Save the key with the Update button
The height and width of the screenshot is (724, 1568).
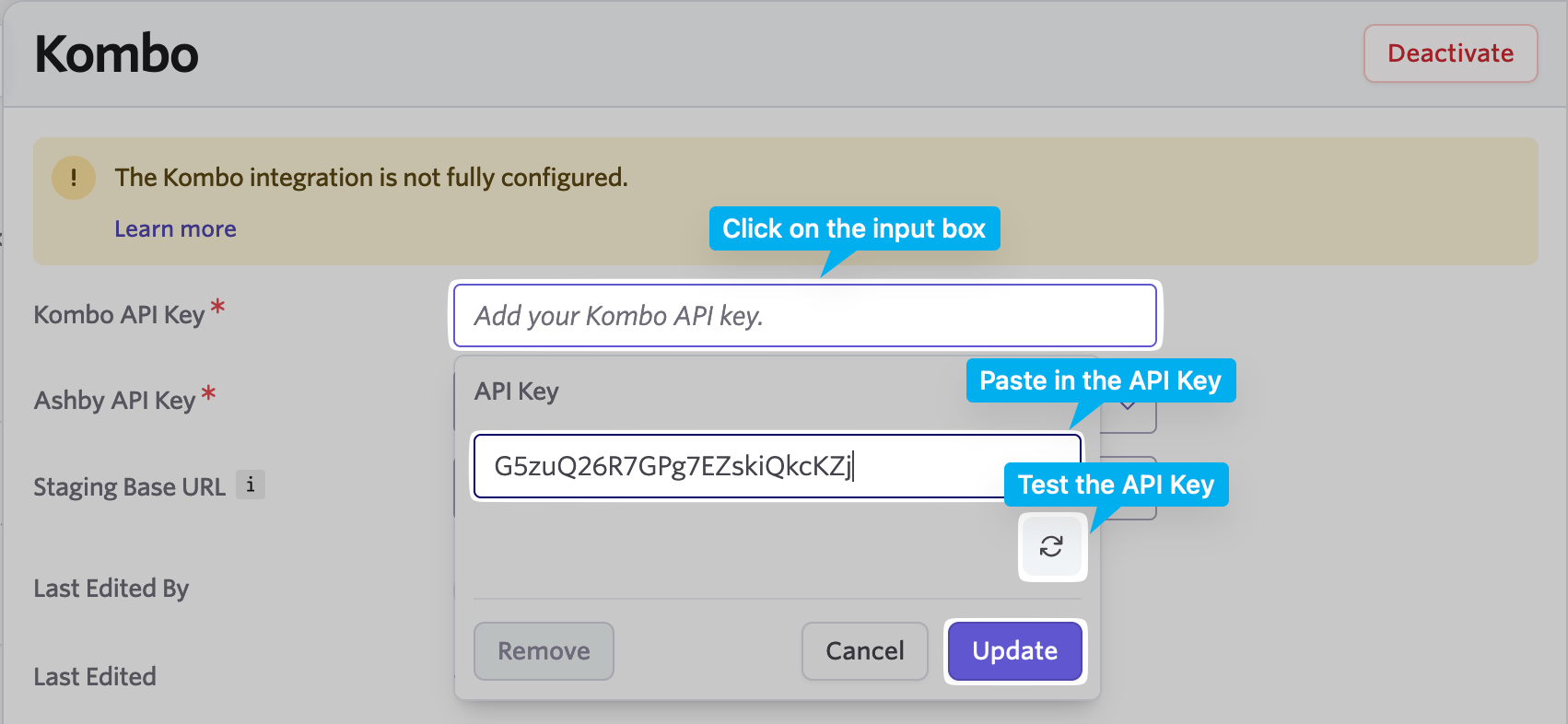(x=1014, y=651)
